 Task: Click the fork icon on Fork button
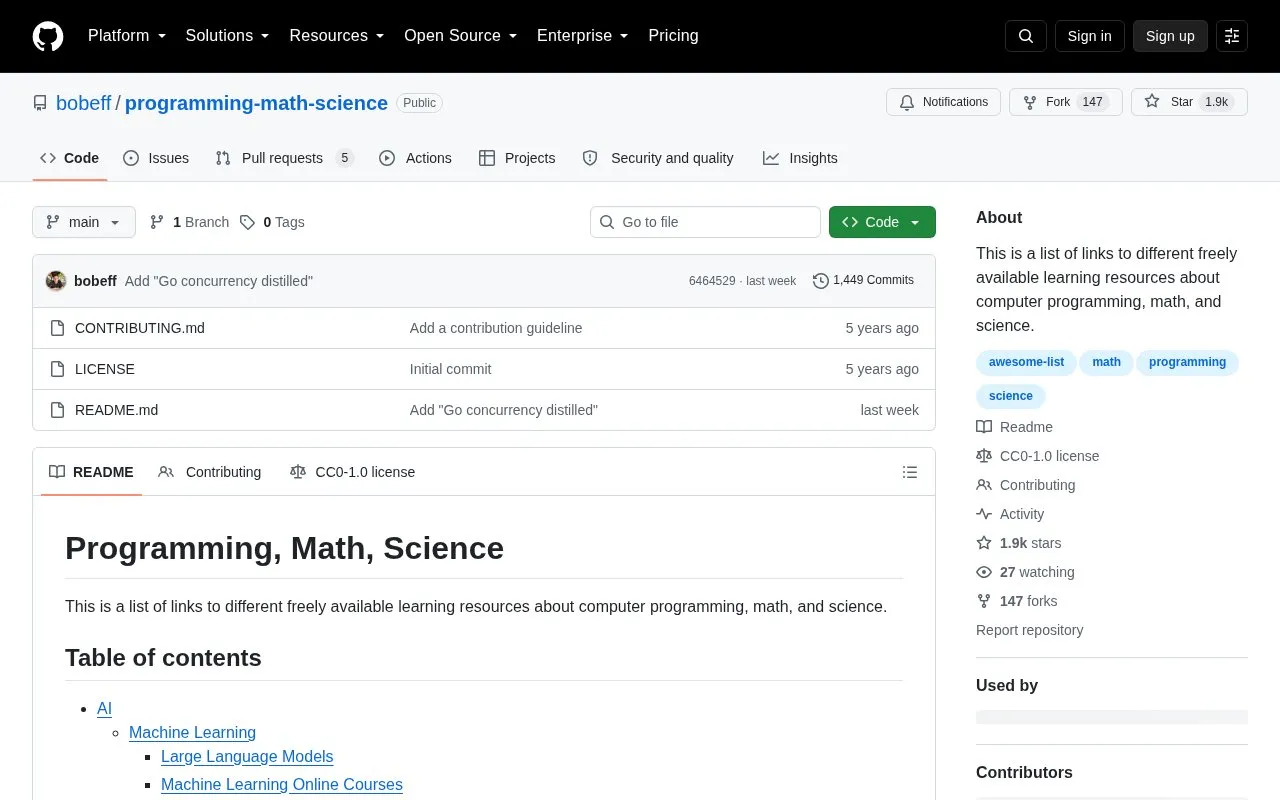1030,102
